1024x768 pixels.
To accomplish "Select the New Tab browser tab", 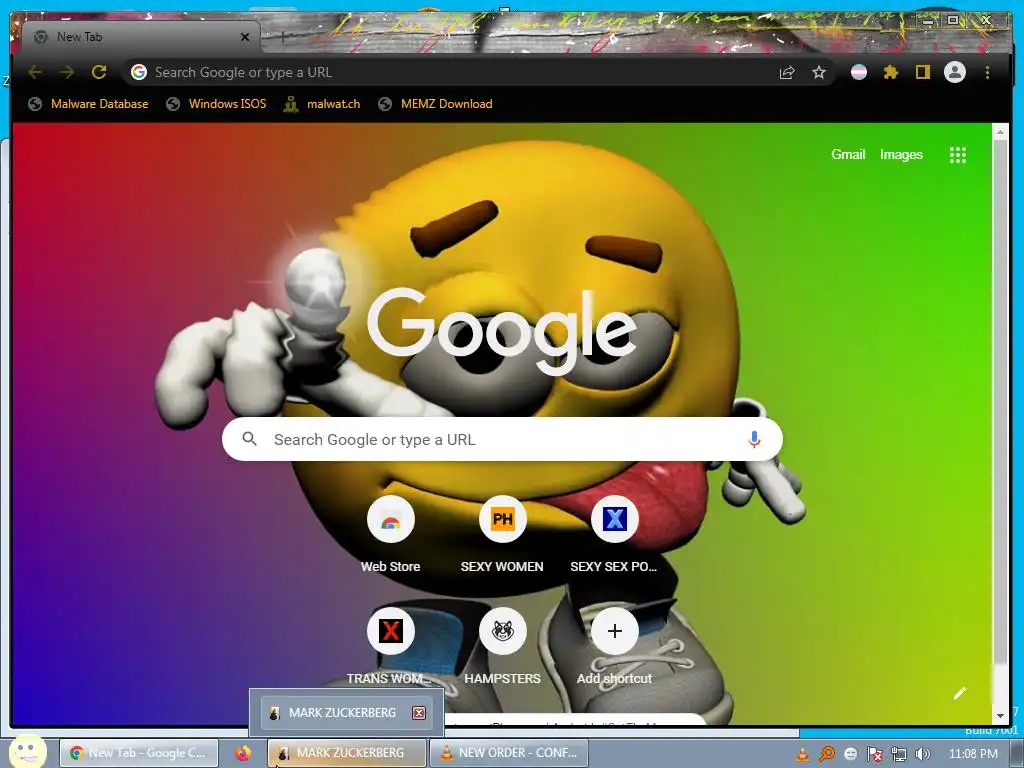I will (x=140, y=37).
